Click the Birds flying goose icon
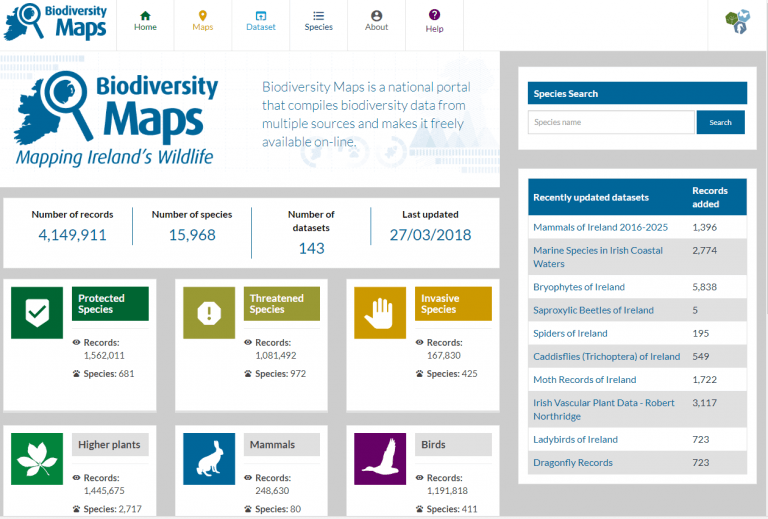Screen dimensions: 768x519 (x=380, y=459)
